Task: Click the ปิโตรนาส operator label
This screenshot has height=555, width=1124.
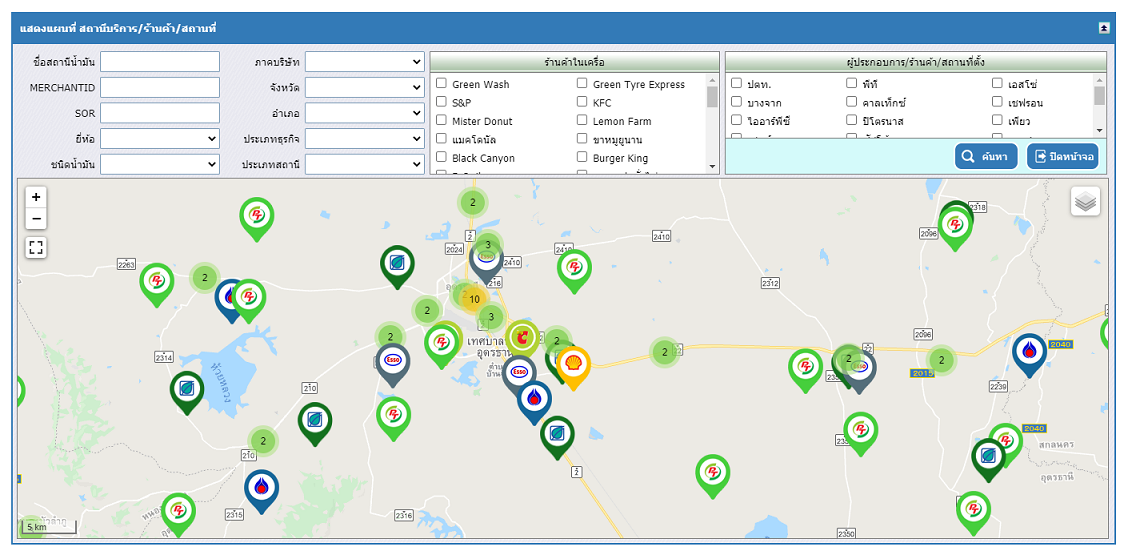Action: (x=882, y=121)
